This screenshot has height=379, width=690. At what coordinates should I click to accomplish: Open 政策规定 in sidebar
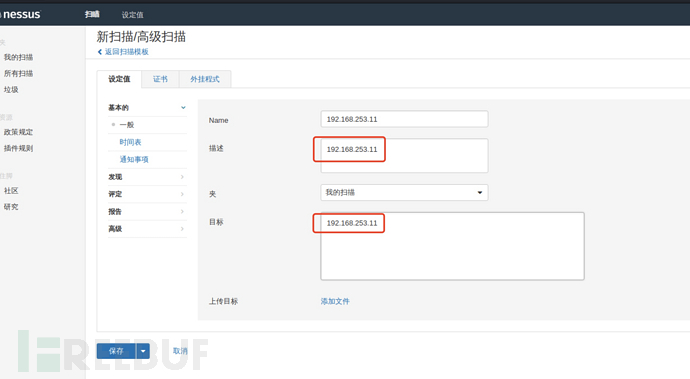click(18, 132)
